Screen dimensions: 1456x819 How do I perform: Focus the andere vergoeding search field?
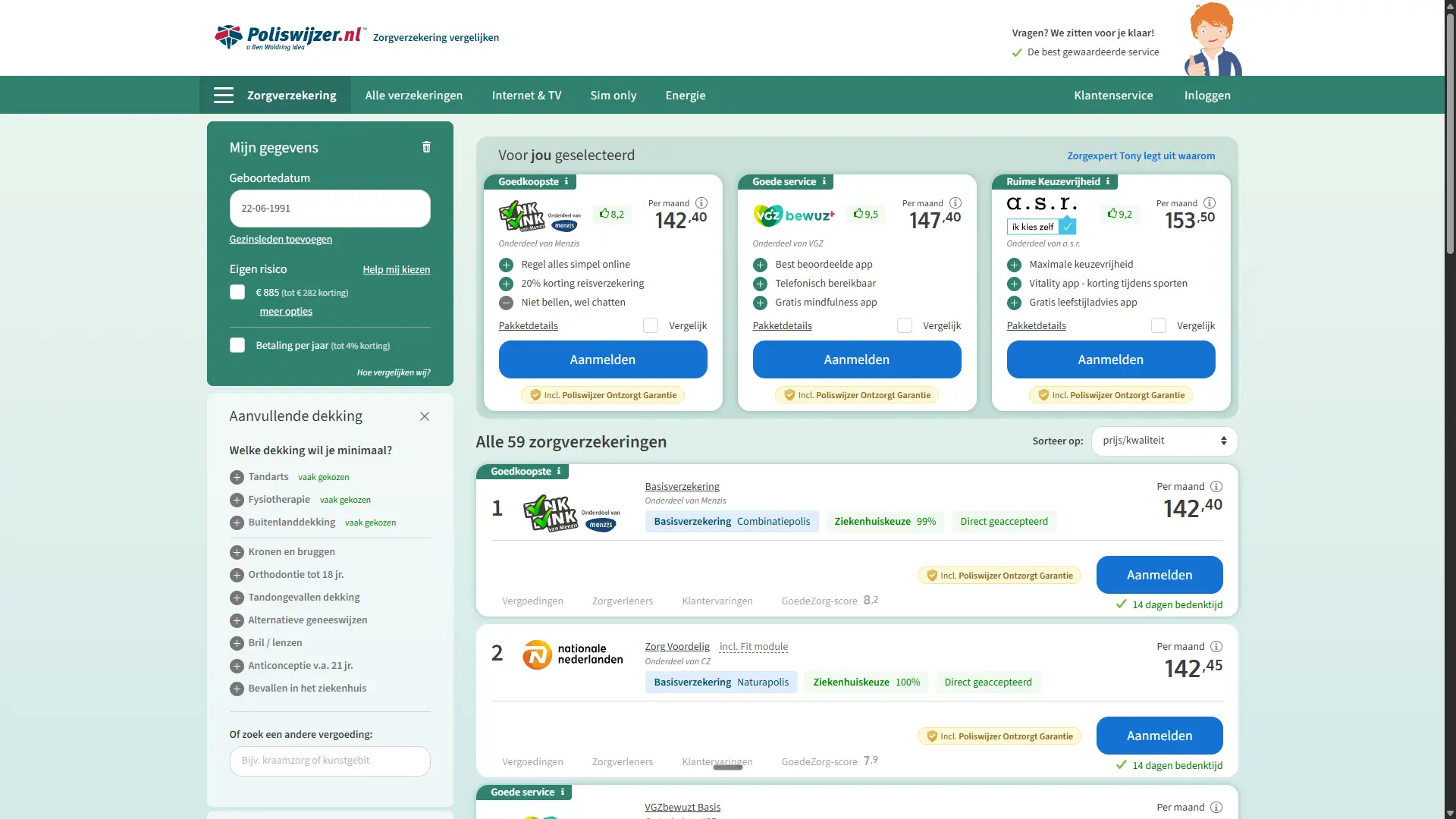click(330, 761)
